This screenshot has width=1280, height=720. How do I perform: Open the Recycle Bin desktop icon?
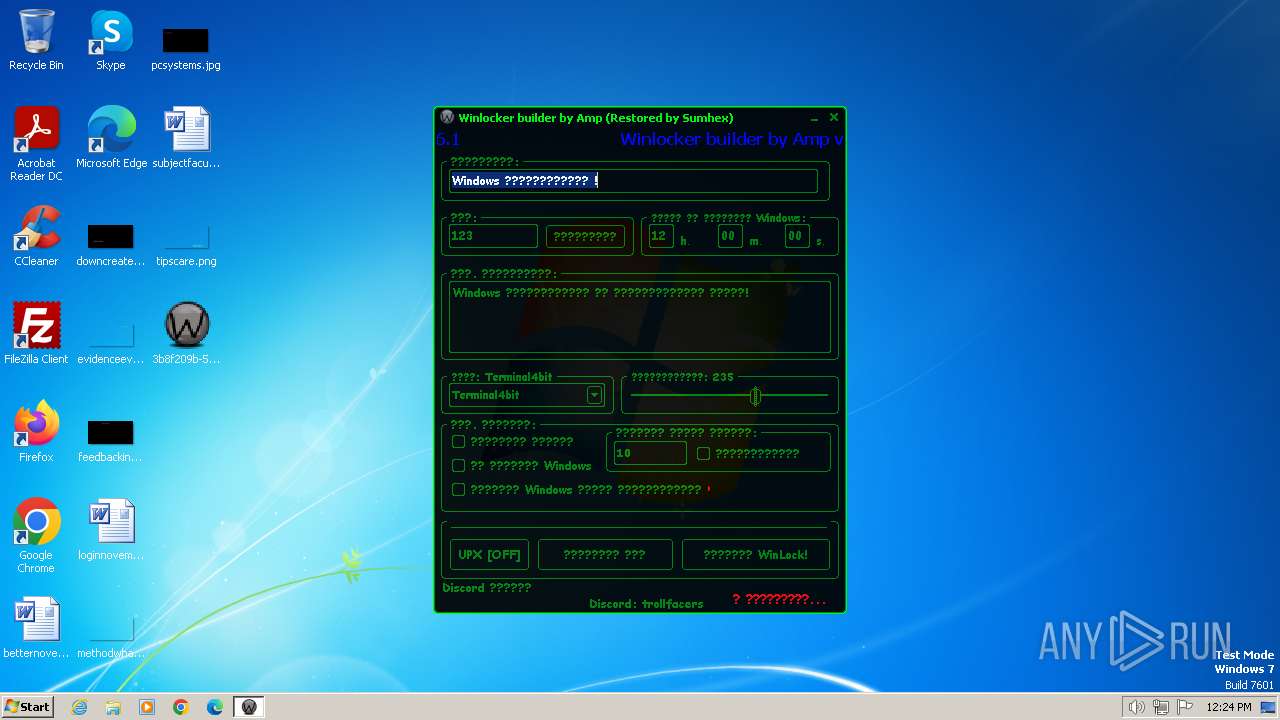tap(36, 40)
